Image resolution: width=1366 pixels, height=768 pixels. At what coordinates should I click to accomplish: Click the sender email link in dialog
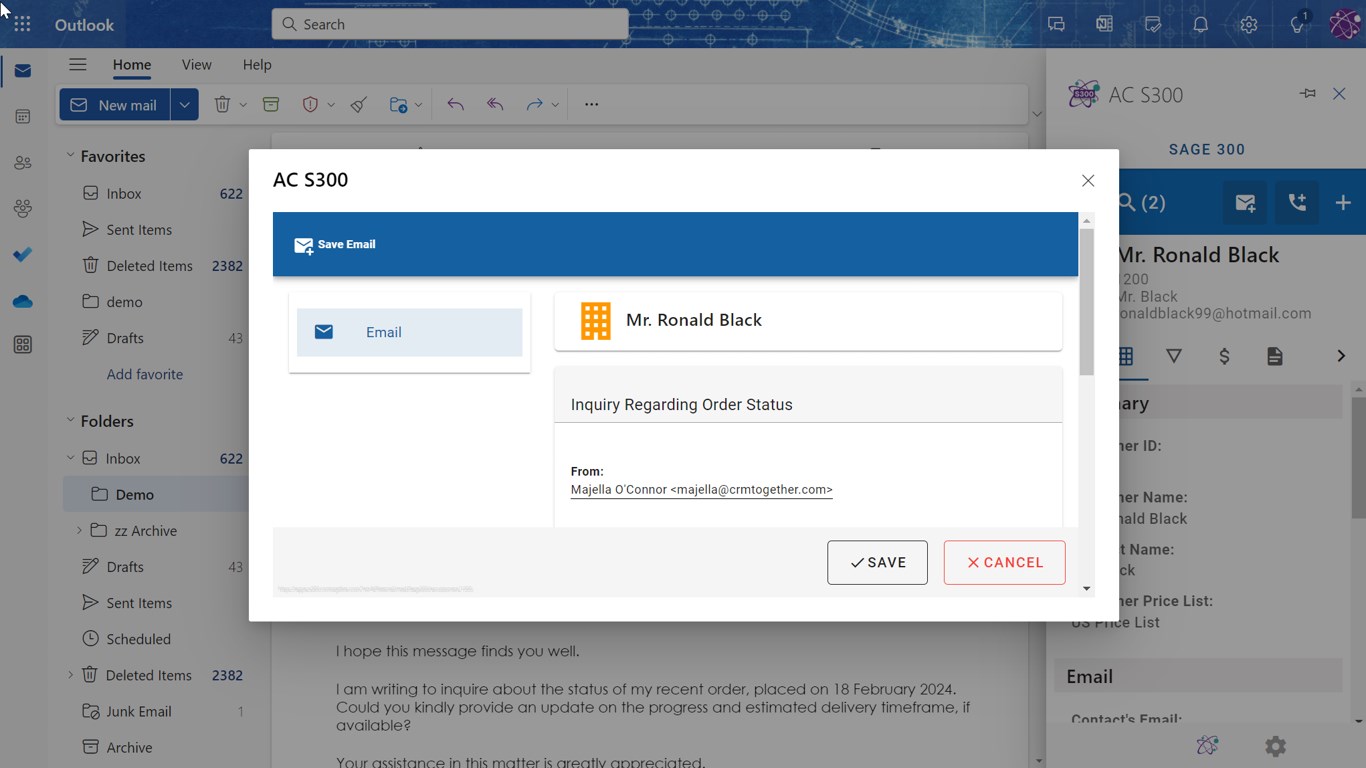tap(701, 489)
